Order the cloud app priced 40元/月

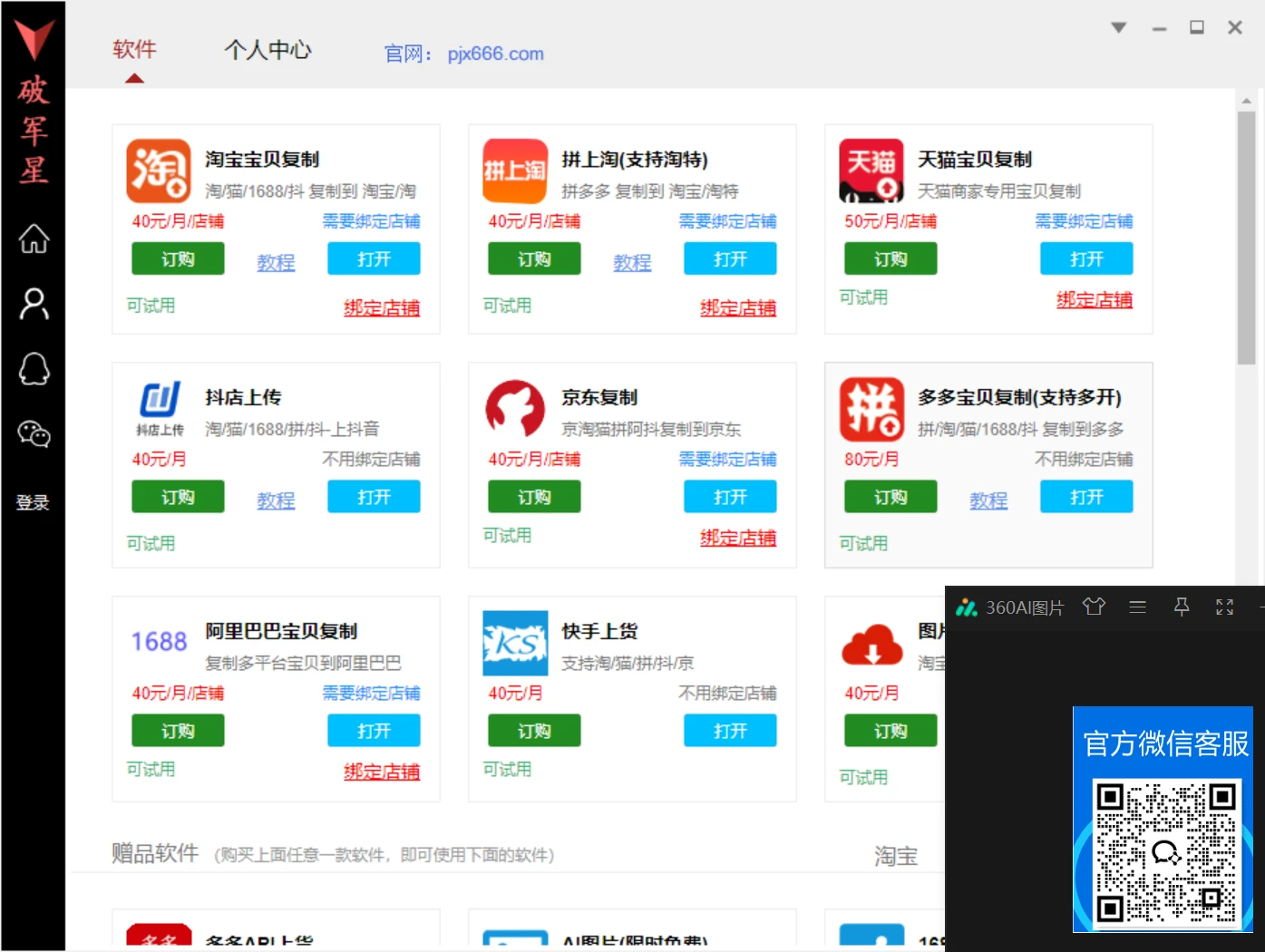click(x=890, y=731)
